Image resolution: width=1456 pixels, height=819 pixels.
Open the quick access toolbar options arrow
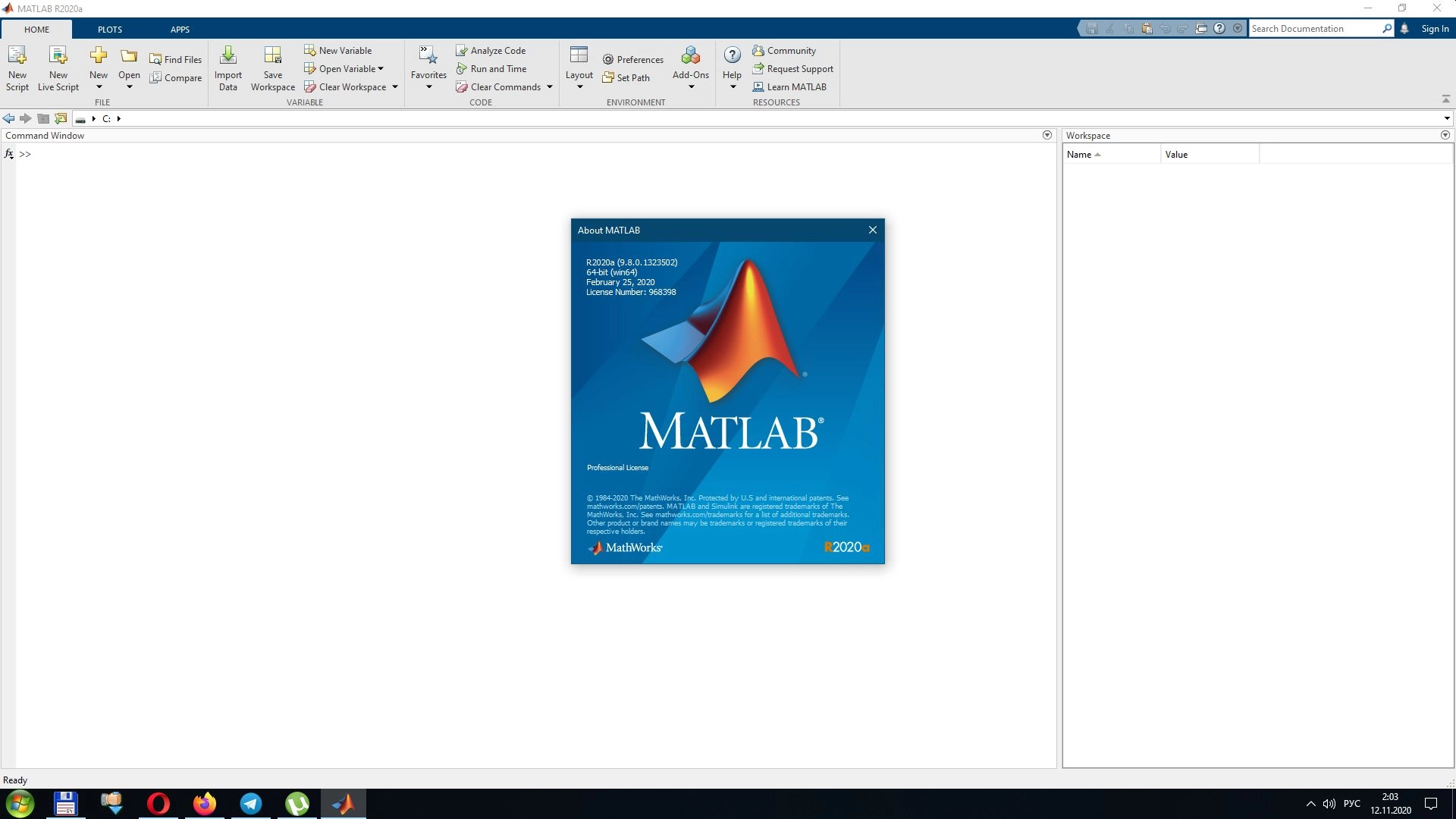coord(1238,28)
